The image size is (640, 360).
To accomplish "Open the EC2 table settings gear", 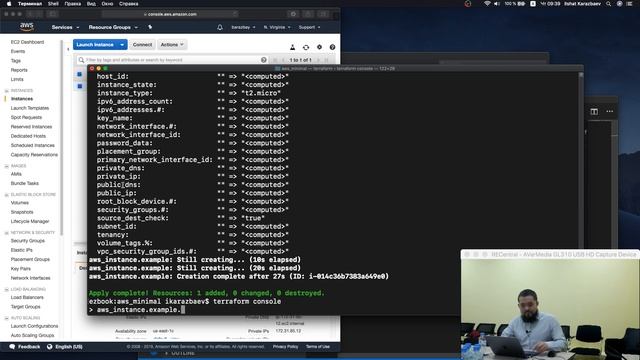I will tap(319, 47).
